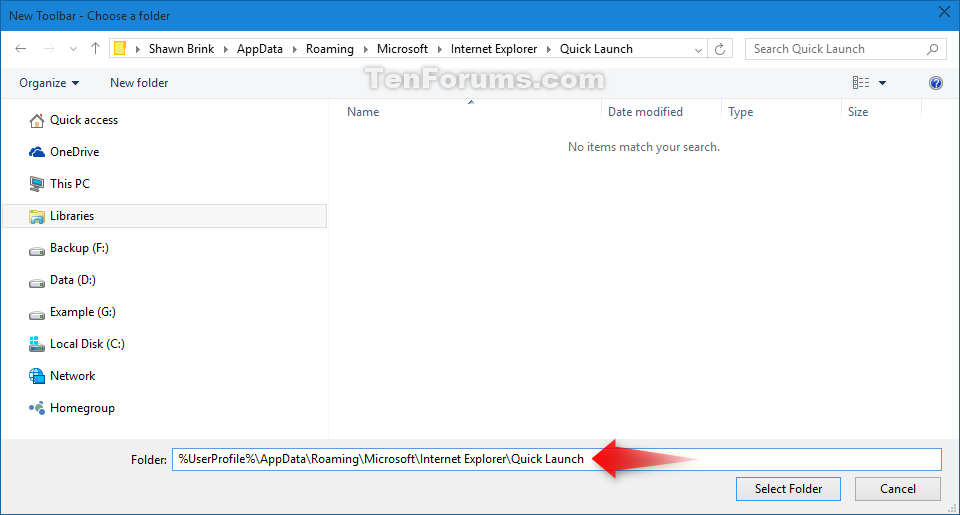Change your view using the view icon

[861, 83]
